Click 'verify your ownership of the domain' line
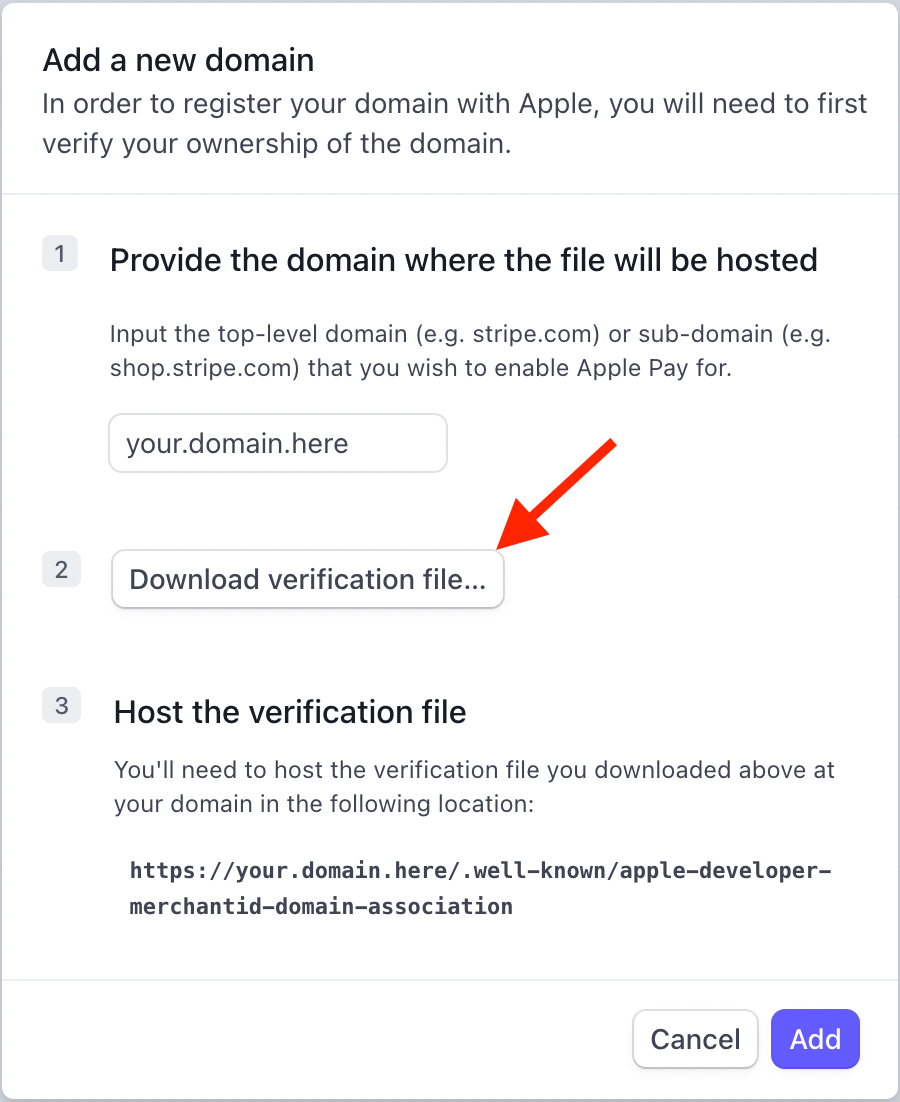 (x=277, y=144)
